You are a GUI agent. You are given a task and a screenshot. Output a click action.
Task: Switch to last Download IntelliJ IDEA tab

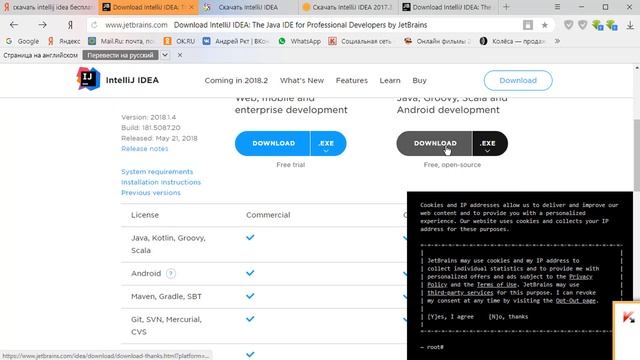[448, 7]
